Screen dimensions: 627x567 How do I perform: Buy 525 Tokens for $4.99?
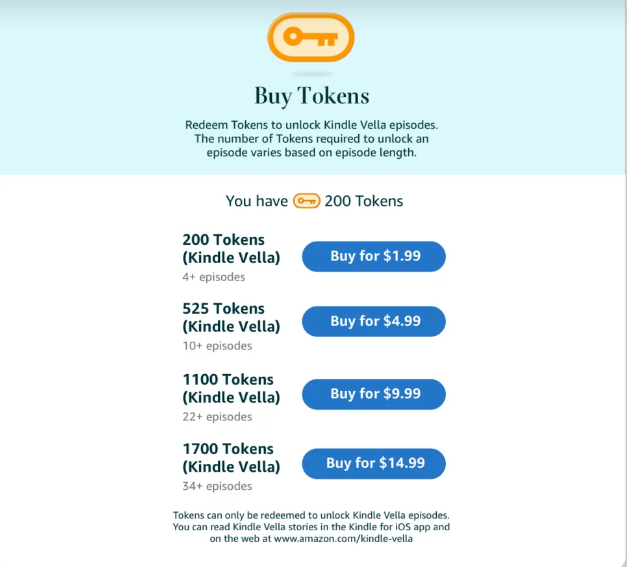click(373, 321)
